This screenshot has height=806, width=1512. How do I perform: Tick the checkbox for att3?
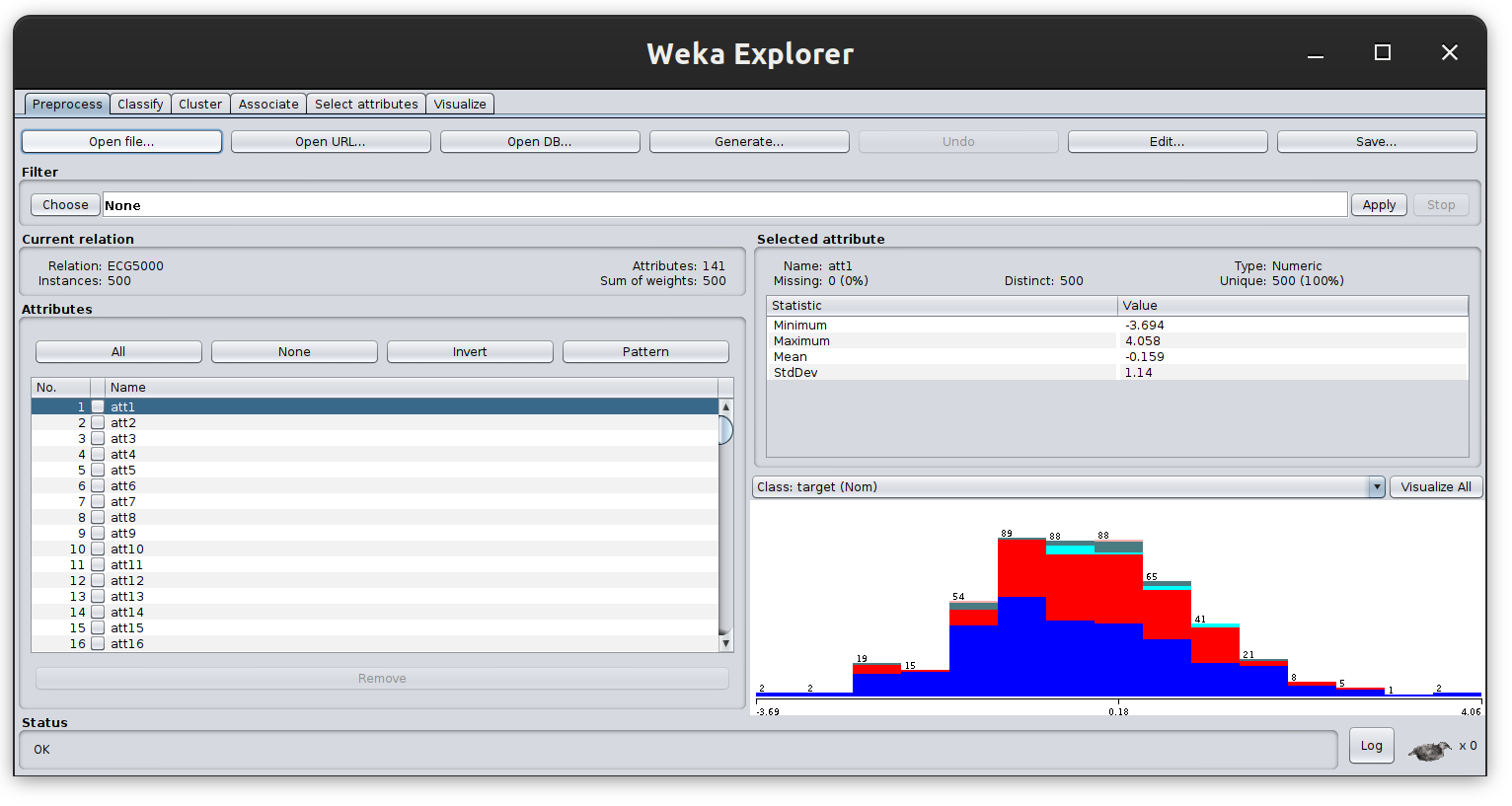pyautogui.click(x=98, y=438)
